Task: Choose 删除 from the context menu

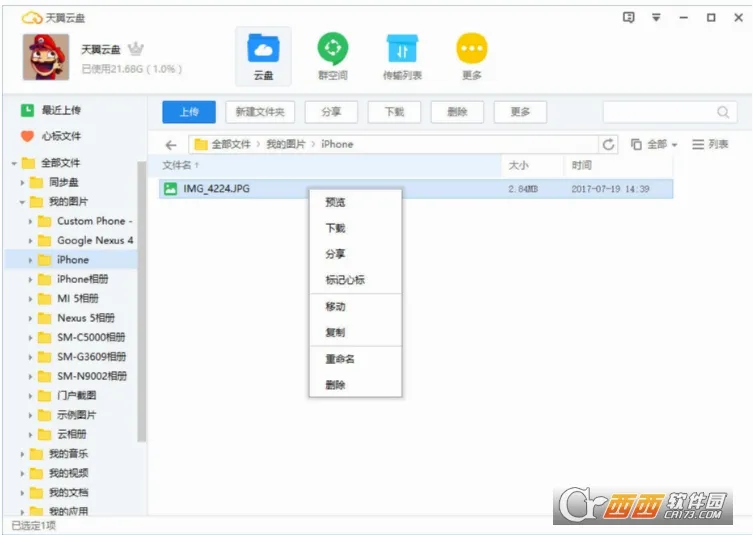Action: pos(355,385)
